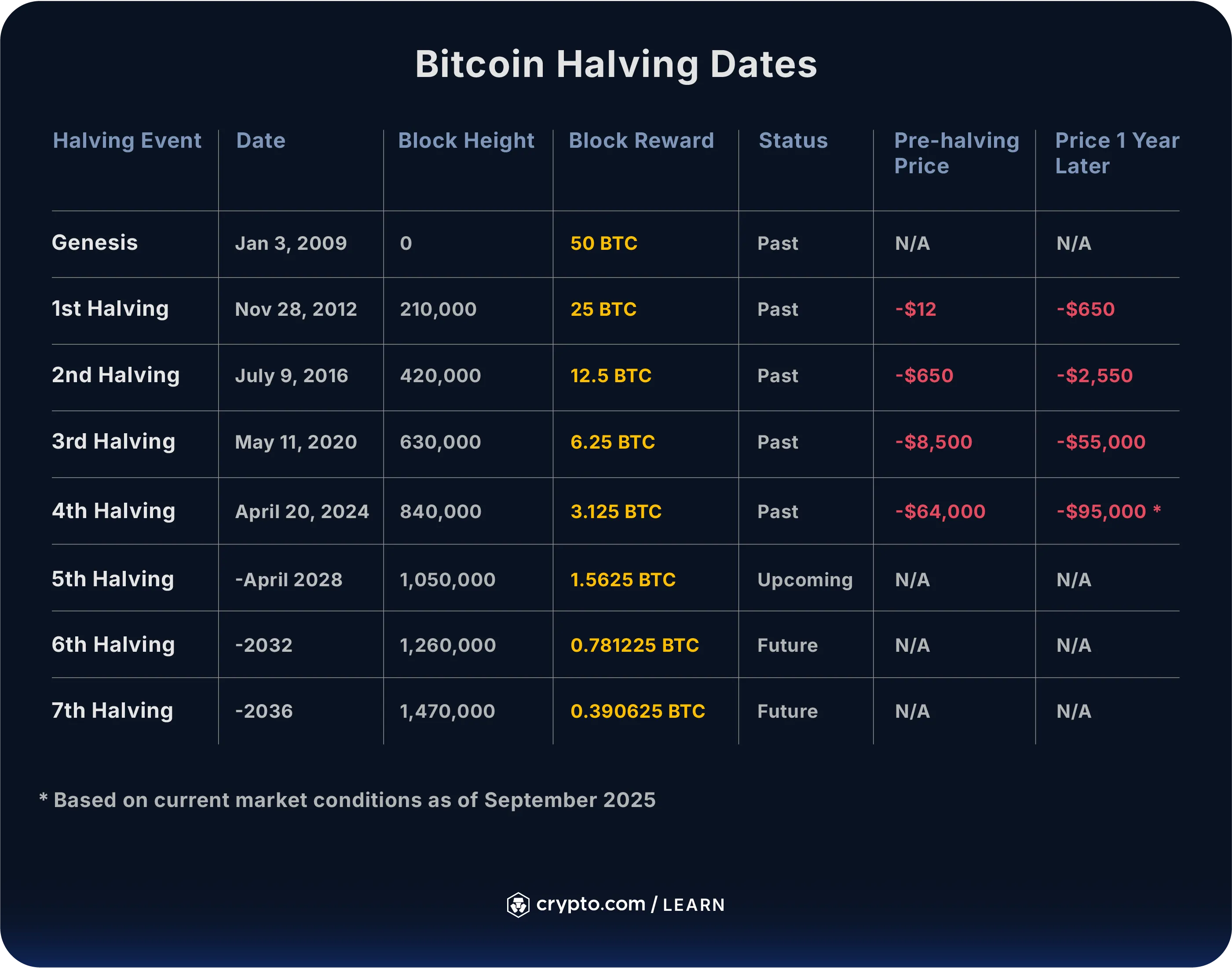This screenshot has height=968, width=1232.
Task: Click the Genesis row label
Action: point(95,243)
